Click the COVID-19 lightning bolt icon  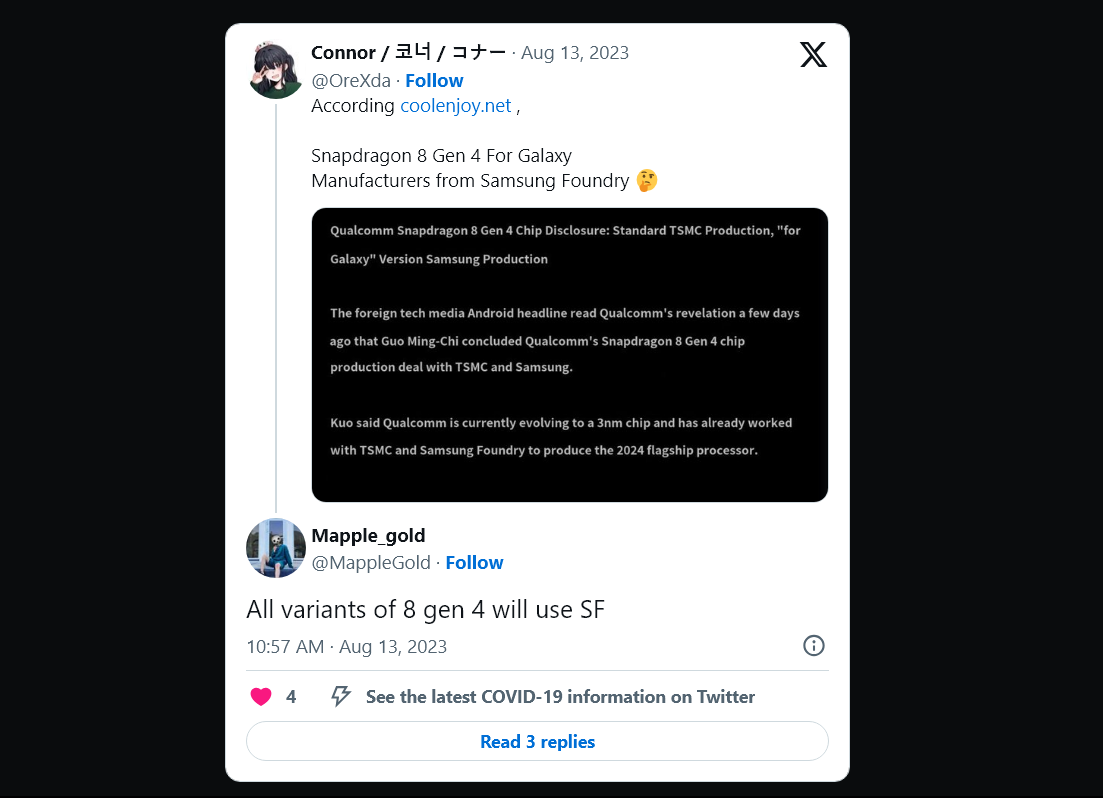(341, 697)
